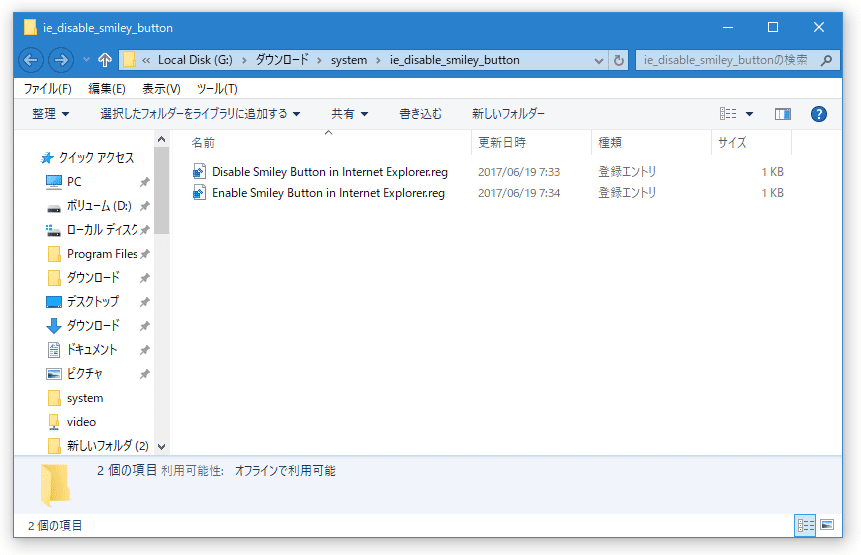Click the Enable Smiley Button reg file icon
Viewport: 861px width, 555px height.
[x=199, y=192]
